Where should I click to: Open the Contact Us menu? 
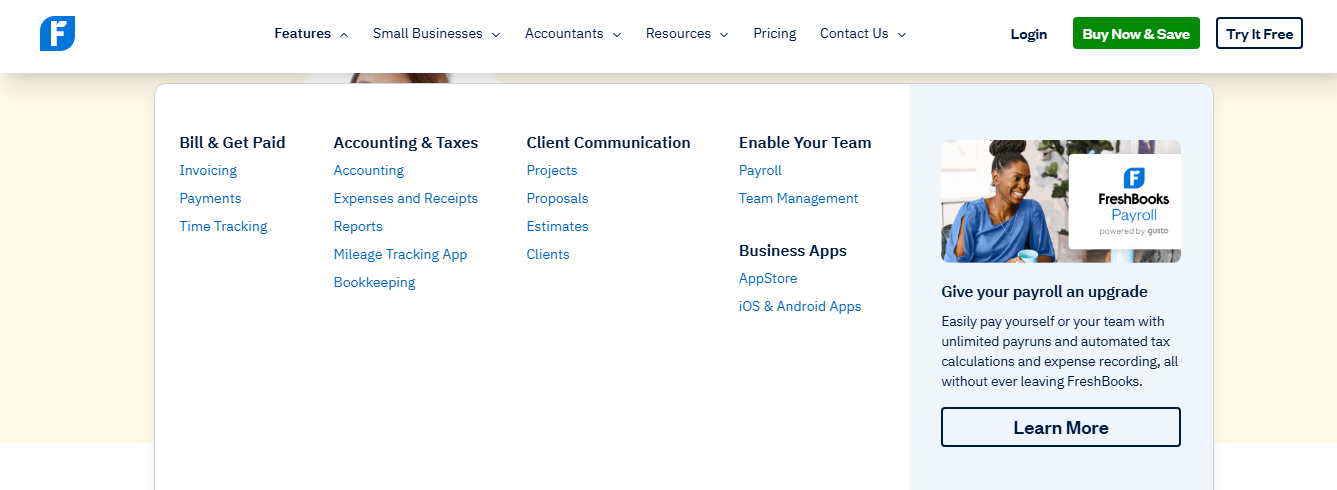coord(854,34)
